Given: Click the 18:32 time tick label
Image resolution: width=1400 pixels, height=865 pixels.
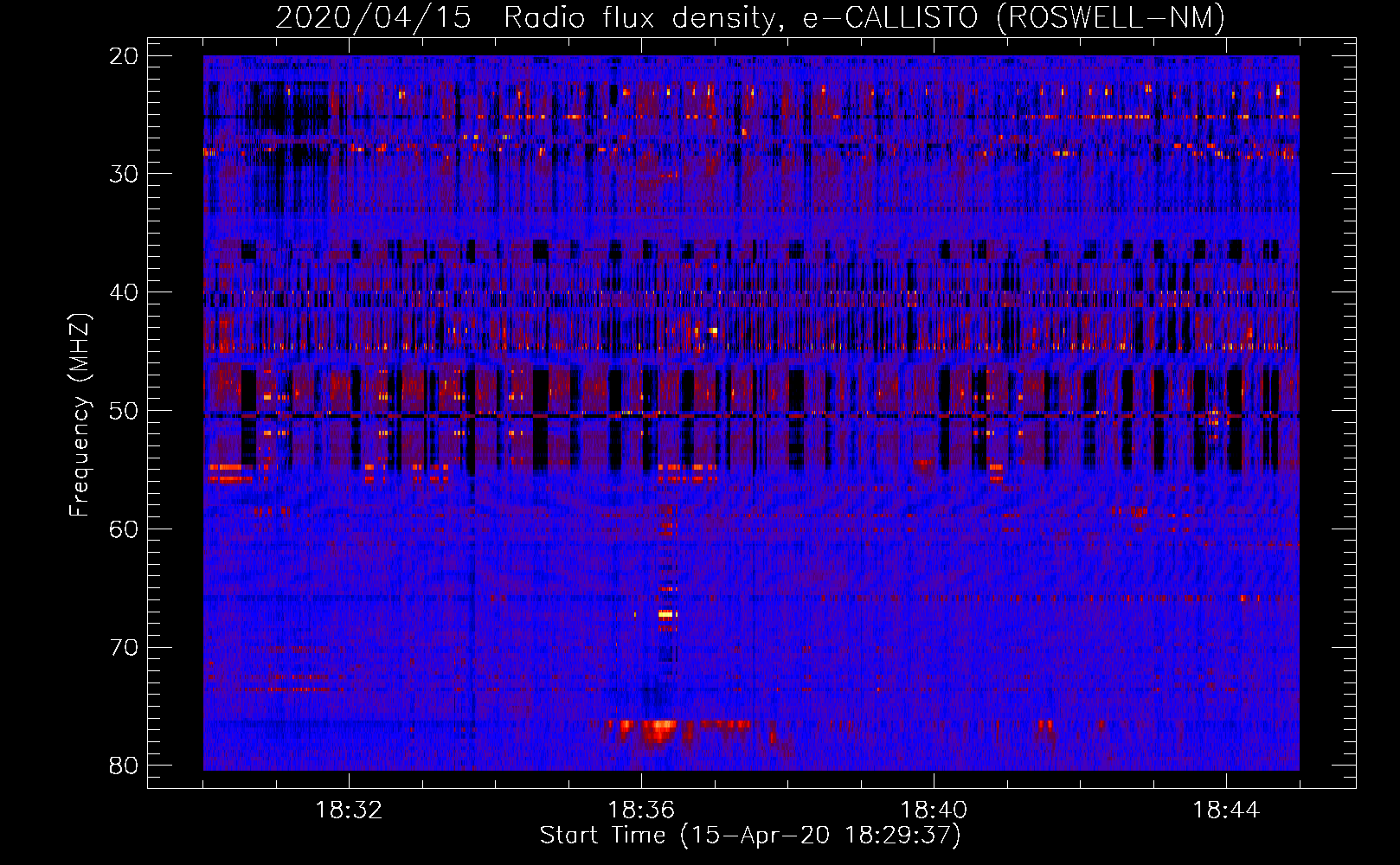Looking at the screenshot, I should (x=349, y=810).
